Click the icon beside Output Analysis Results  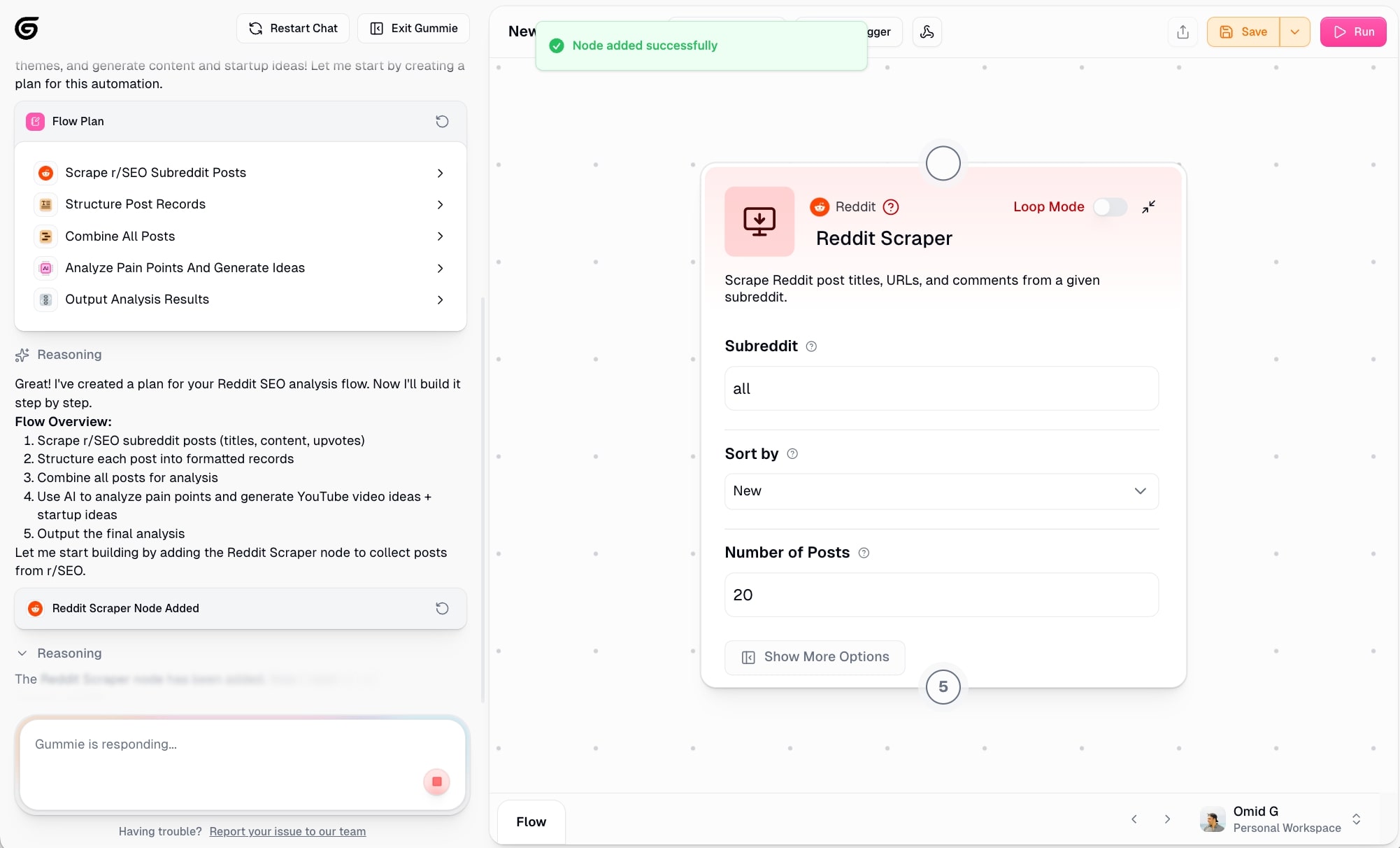45,299
